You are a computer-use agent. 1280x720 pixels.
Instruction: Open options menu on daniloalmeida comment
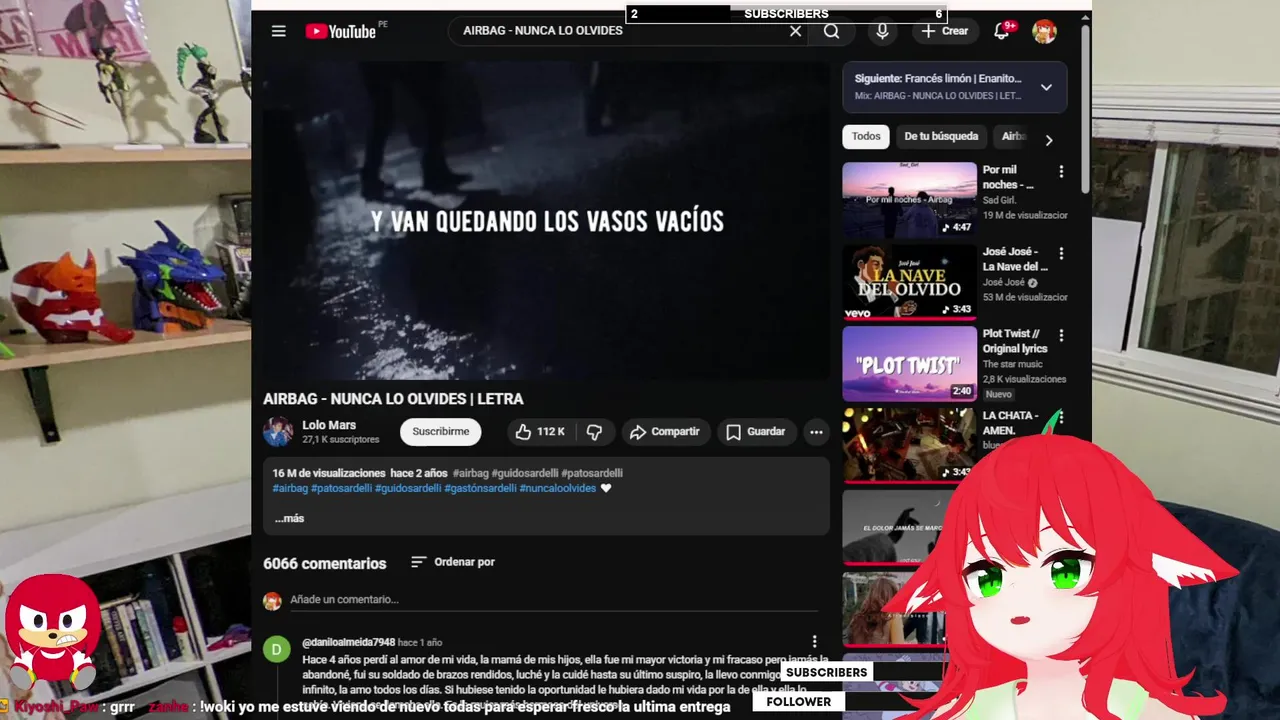(x=814, y=642)
